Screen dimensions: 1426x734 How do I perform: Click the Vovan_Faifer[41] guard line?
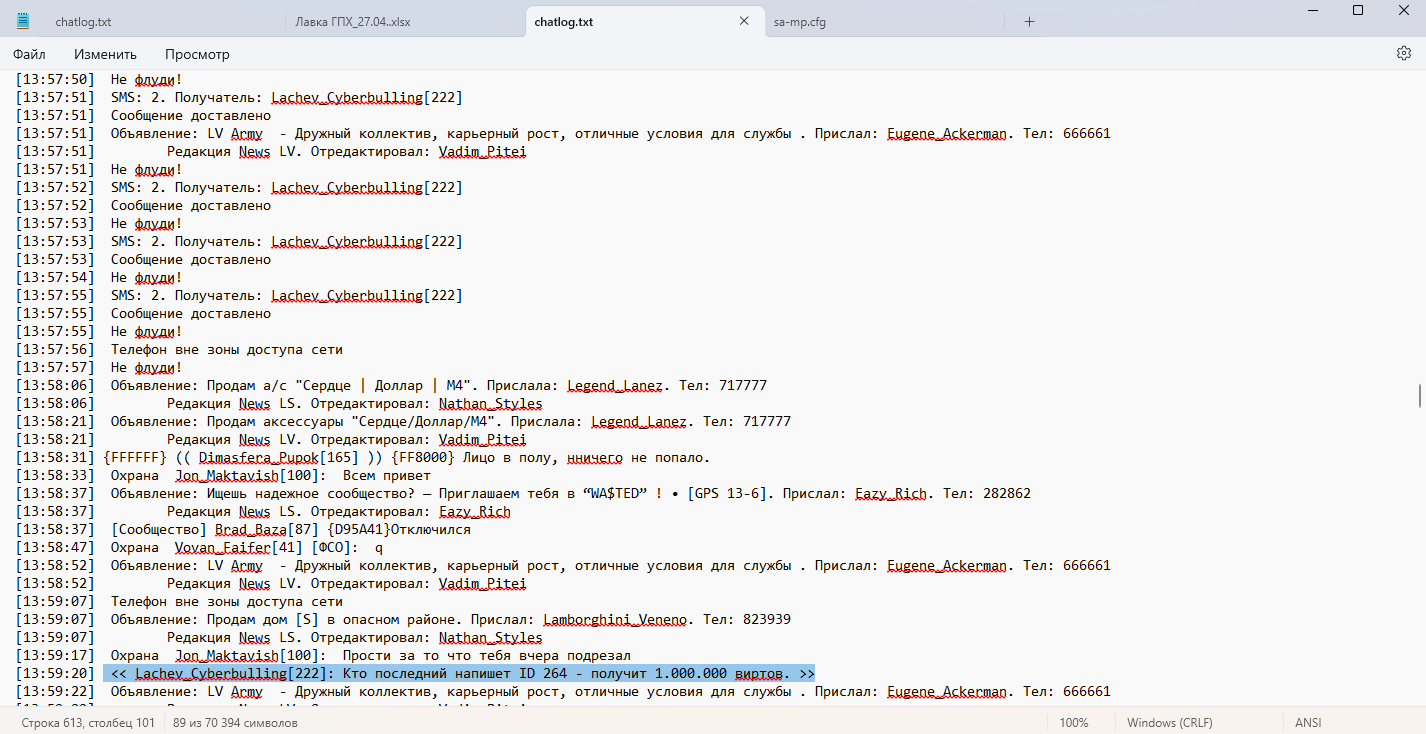pyautogui.click(x=199, y=548)
